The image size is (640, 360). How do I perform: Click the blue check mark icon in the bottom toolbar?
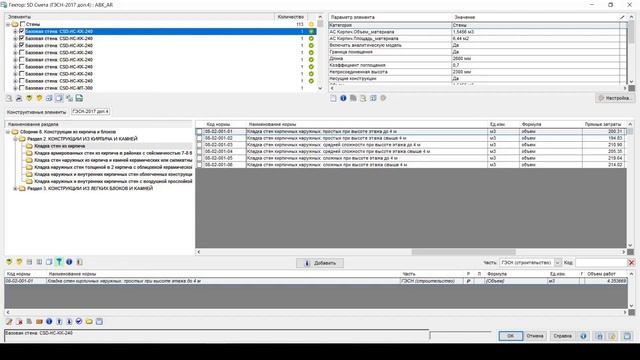[79, 322]
